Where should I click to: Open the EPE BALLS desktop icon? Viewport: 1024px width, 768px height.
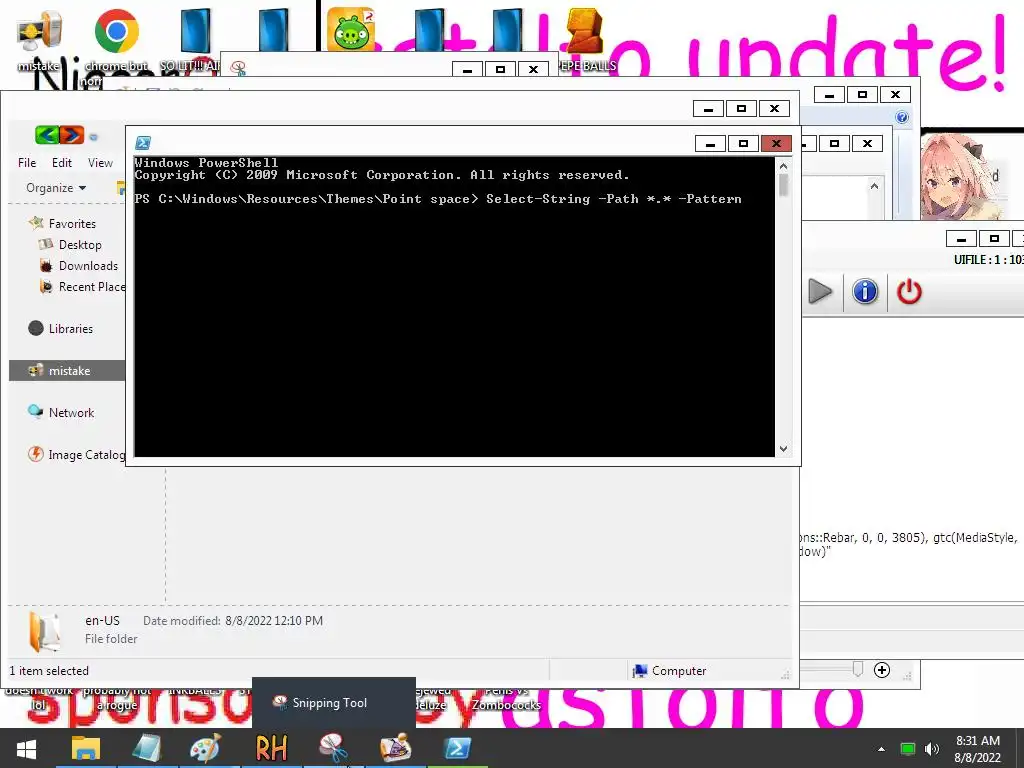[585, 39]
